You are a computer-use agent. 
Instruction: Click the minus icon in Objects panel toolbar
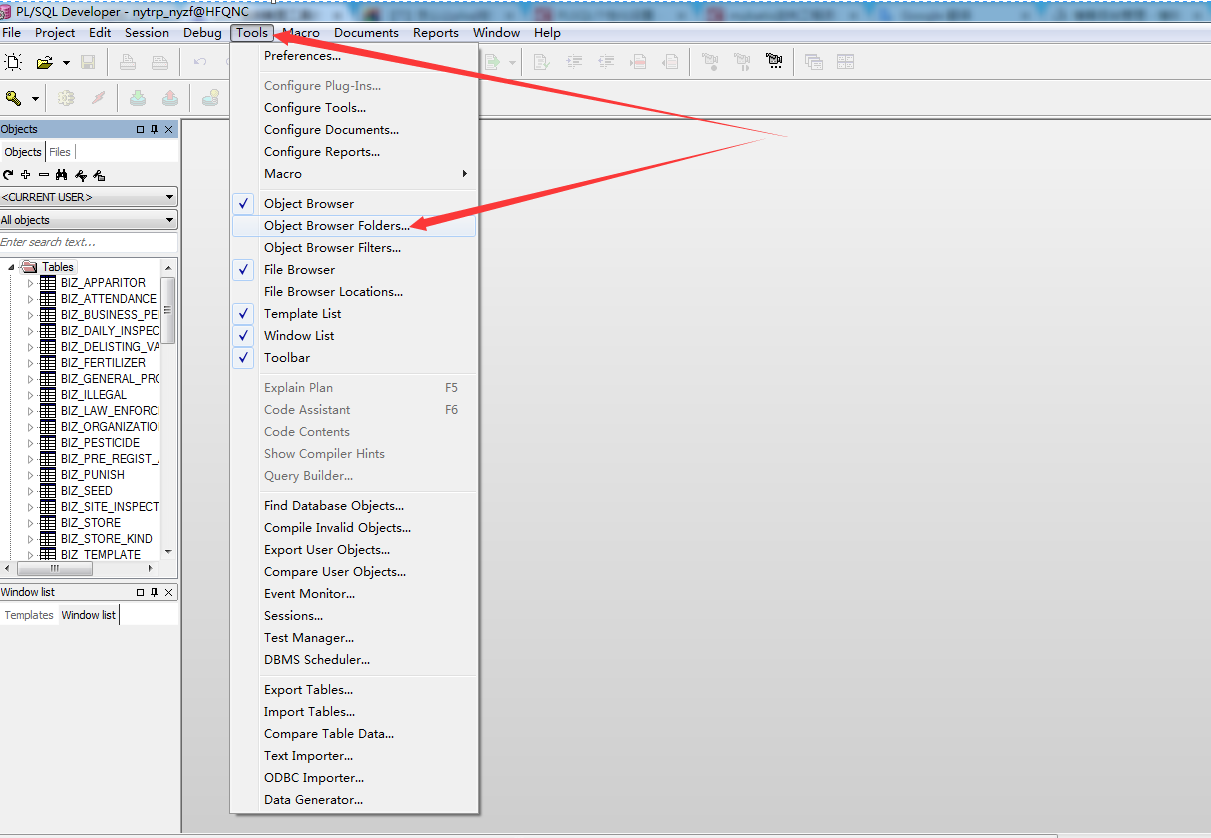43,175
